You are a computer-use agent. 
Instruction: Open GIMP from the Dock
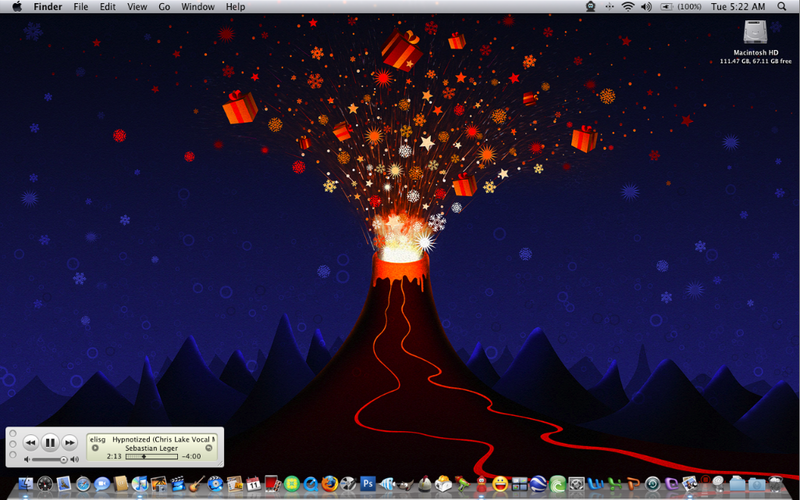406,485
